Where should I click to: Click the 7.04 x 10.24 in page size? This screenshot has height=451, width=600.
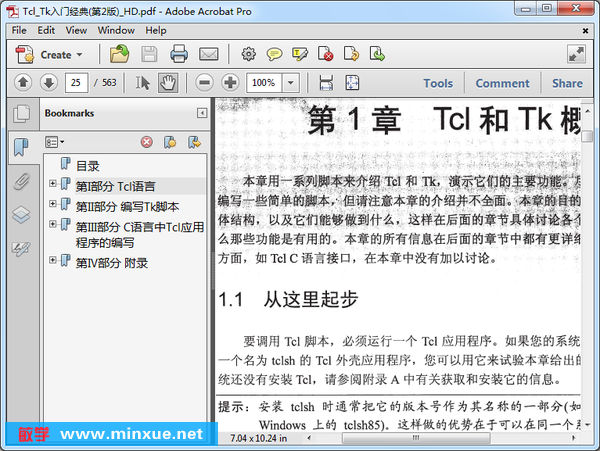click(259, 438)
